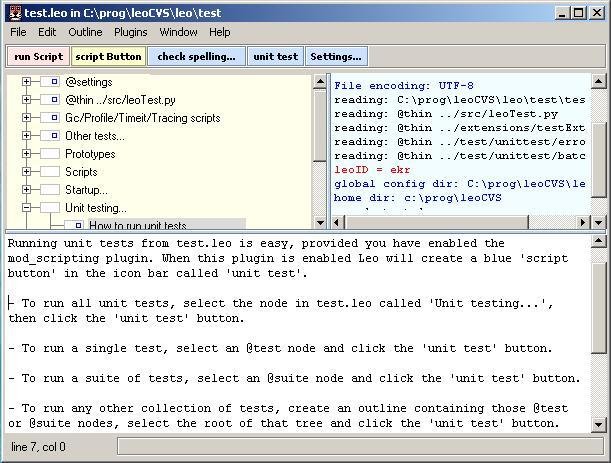Viewport: 611px width, 463px height.
Task: Click log pane scroll up arrow
Action: point(598,81)
